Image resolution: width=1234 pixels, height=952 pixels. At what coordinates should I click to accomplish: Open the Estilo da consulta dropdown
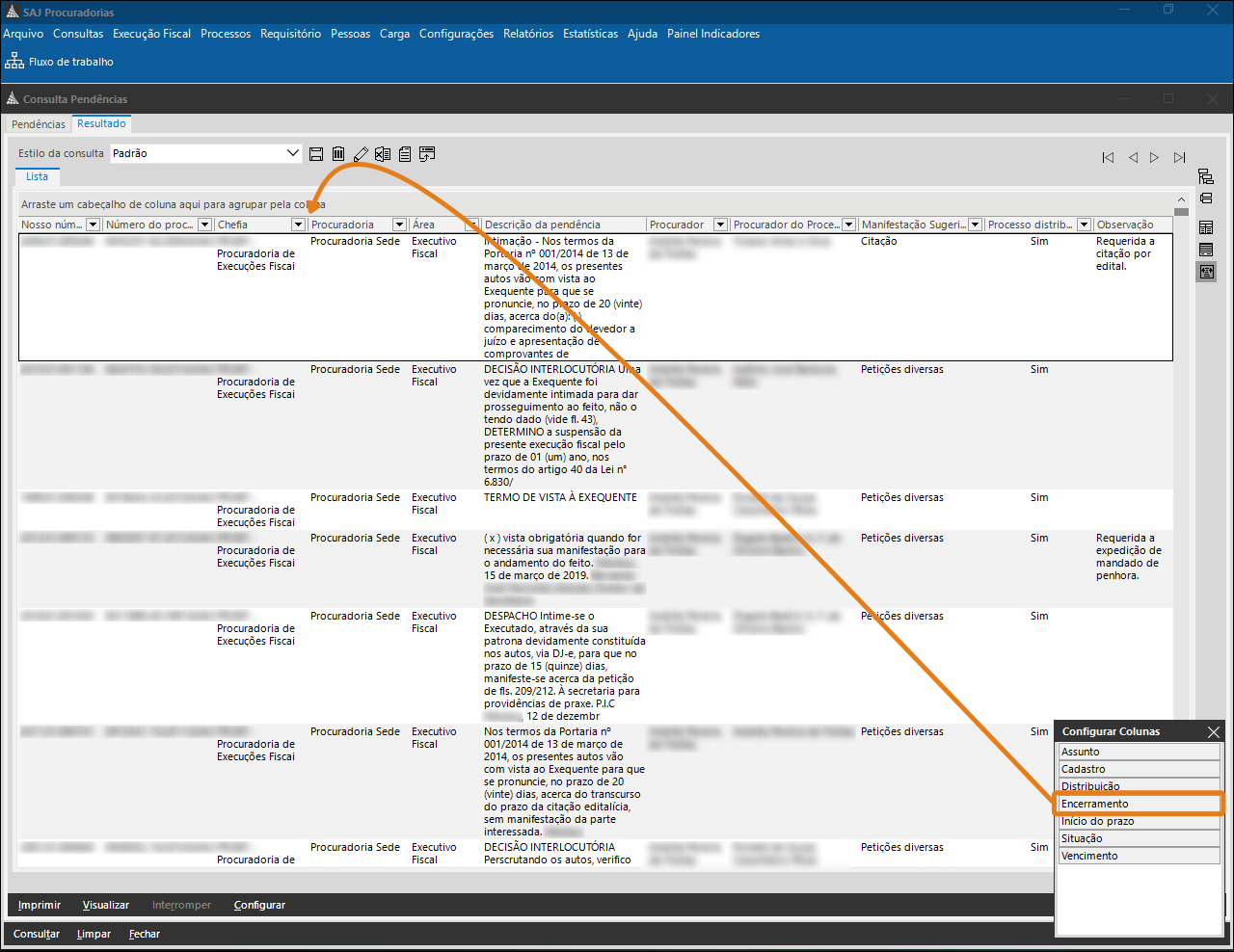293,153
